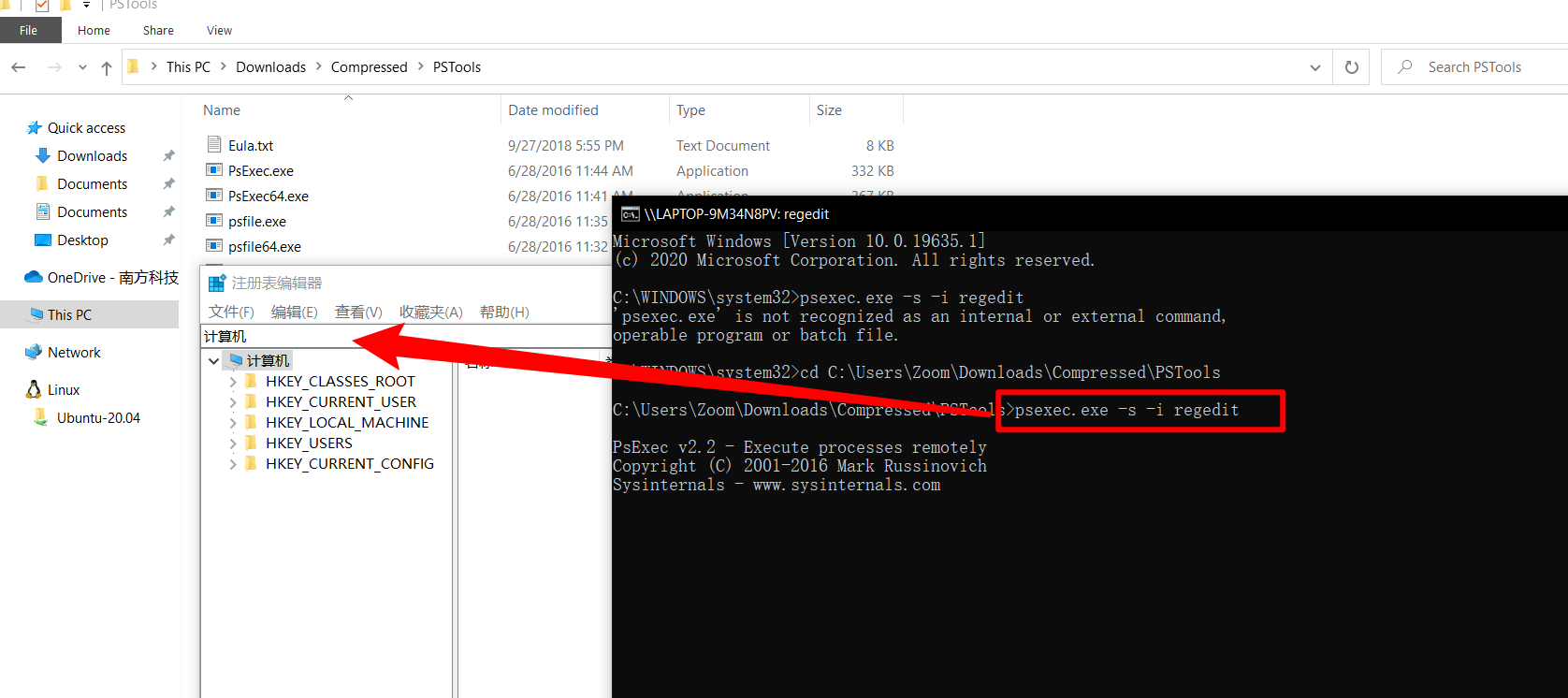Open the recent locations dropdown
This screenshot has height=698, width=1568.
(82, 67)
